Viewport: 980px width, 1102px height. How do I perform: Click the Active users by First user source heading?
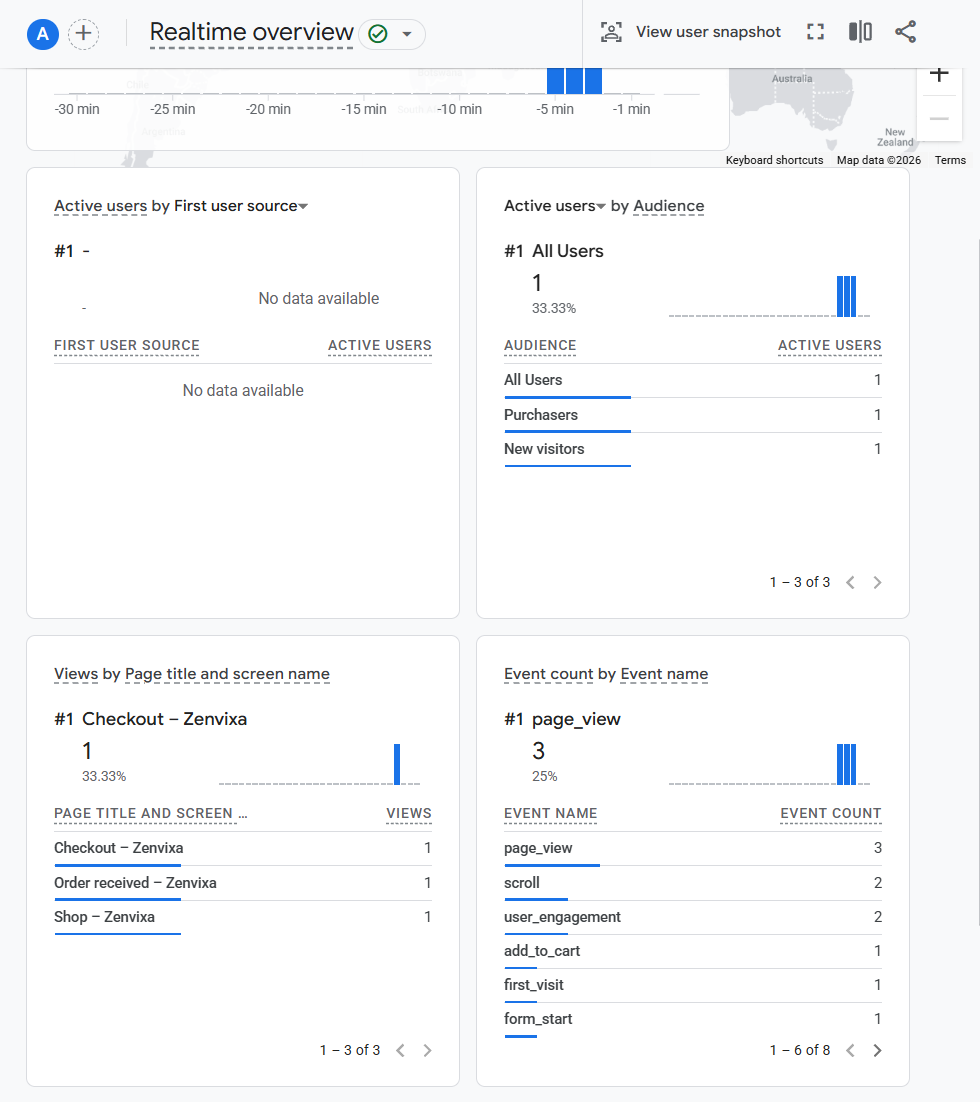[x=181, y=206]
